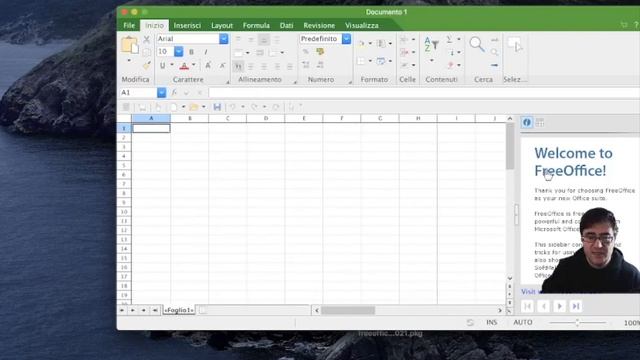Click the align center icon in Allineamento
The width and height of the screenshot is (640, 360).
264,66
